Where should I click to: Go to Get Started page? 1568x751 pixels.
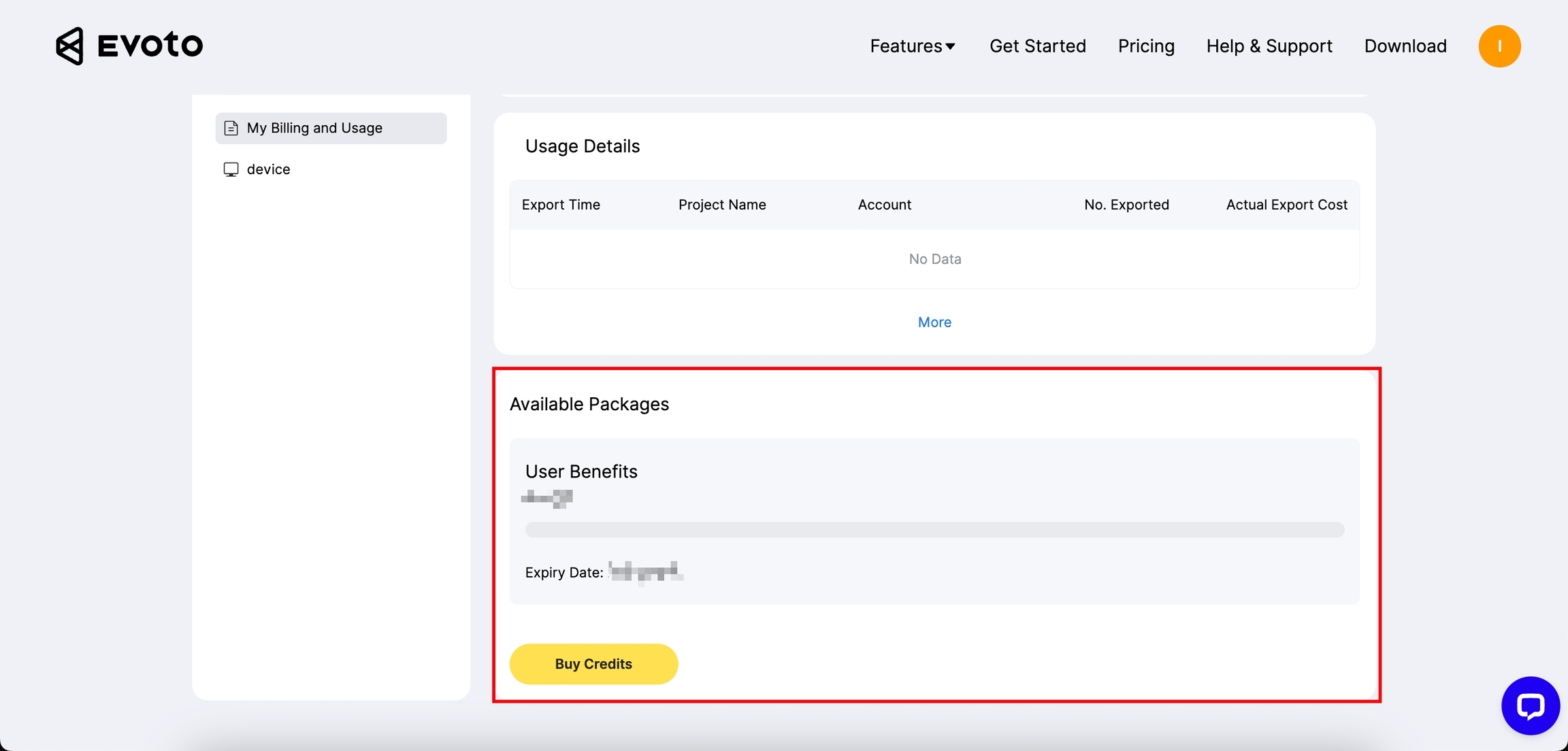click(x=1037, y=46)
